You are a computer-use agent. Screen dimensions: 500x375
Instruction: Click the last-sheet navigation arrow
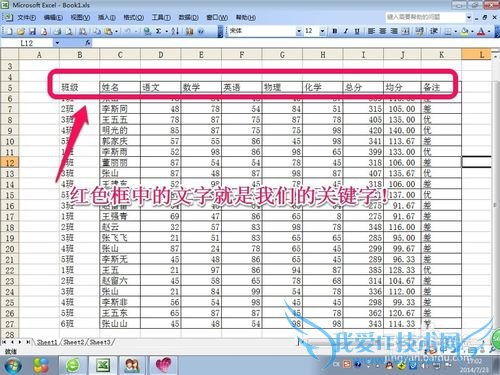click(x=28, y=342)
